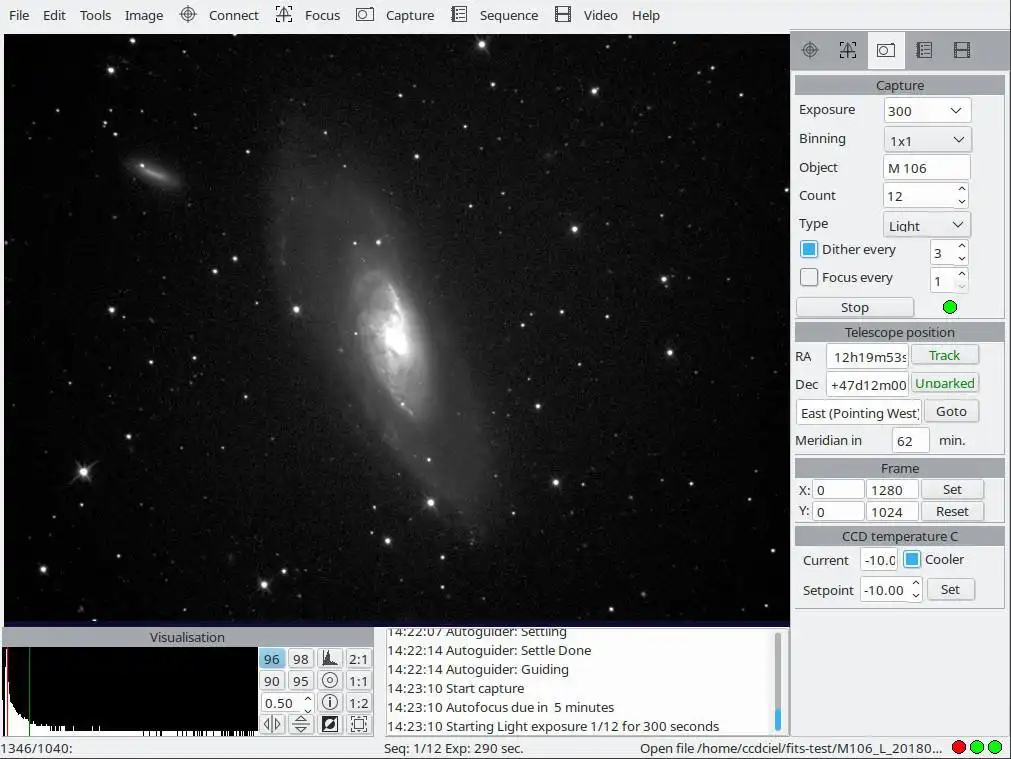Screen dimensions: 1011x759
Task: Switch to the Focus tab icon in side panel
Action: click(x=848, y=50)
